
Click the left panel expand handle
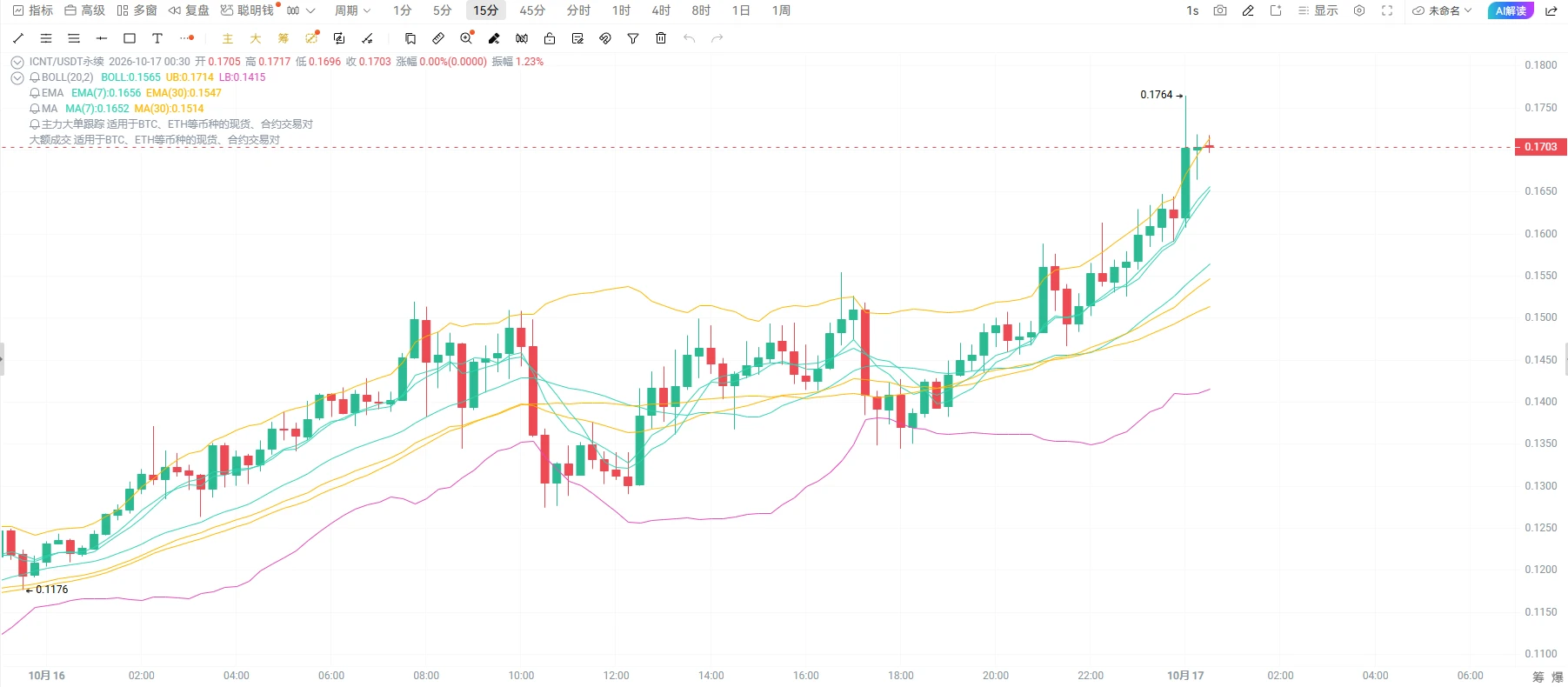[x=3, y=358]
